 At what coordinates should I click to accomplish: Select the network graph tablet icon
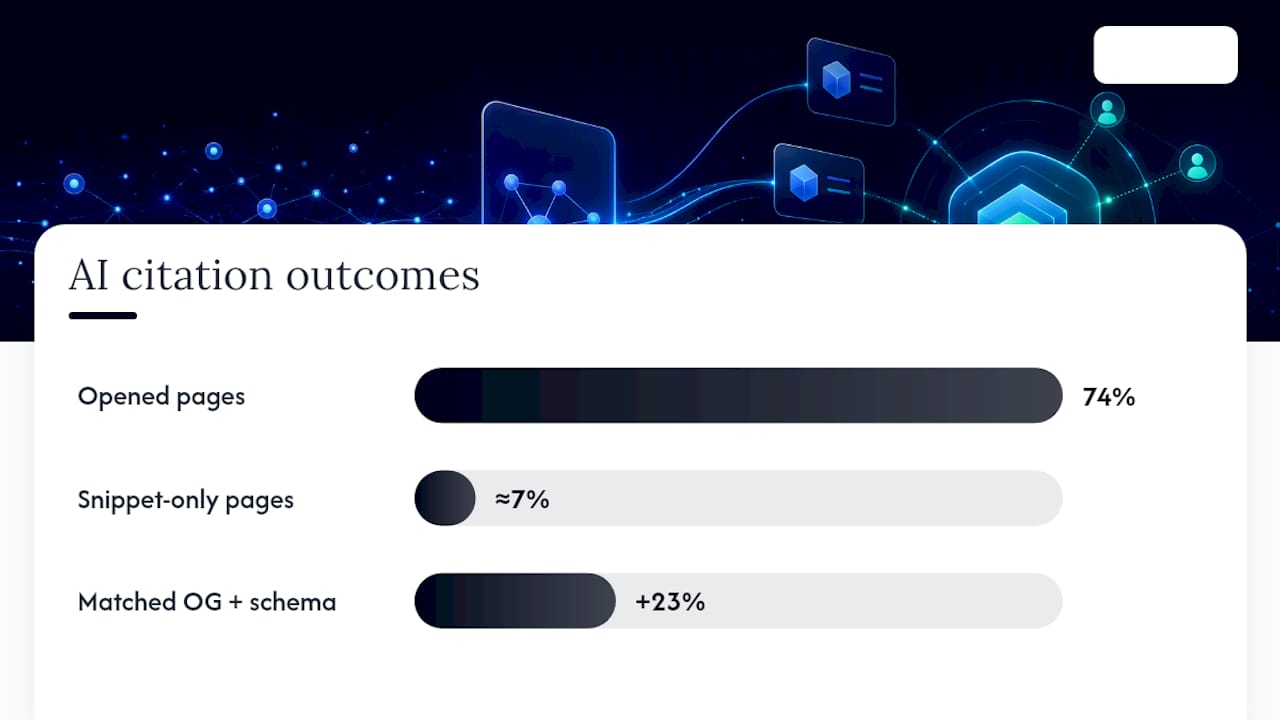tap(548, 165)
